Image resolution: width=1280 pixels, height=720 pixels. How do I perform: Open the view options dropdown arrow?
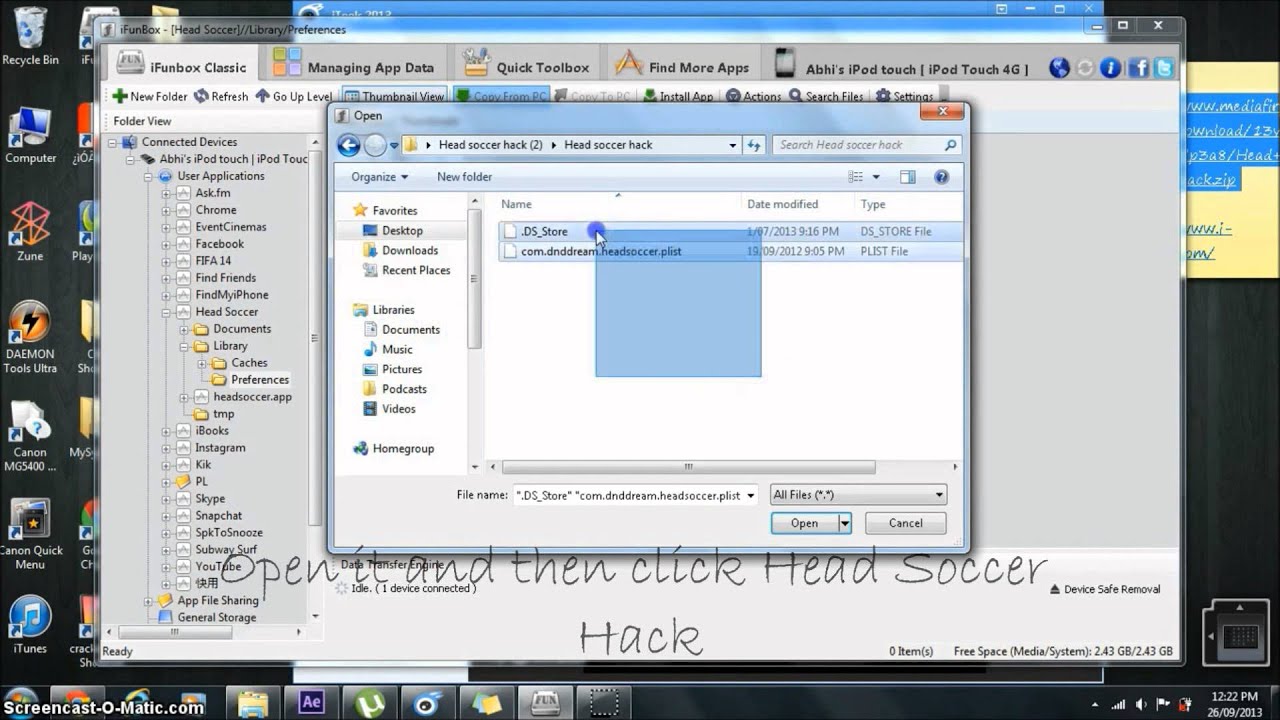tap(876, 177)
